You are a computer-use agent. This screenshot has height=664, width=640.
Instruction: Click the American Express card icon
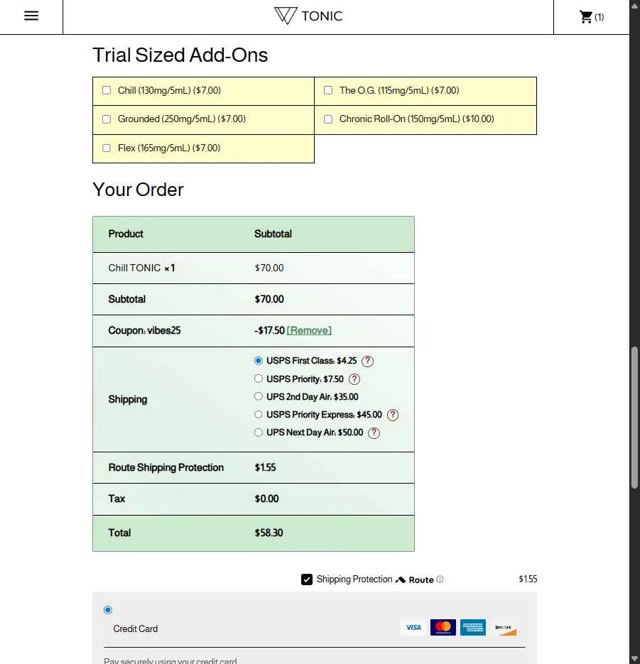[x=473, y=628]
